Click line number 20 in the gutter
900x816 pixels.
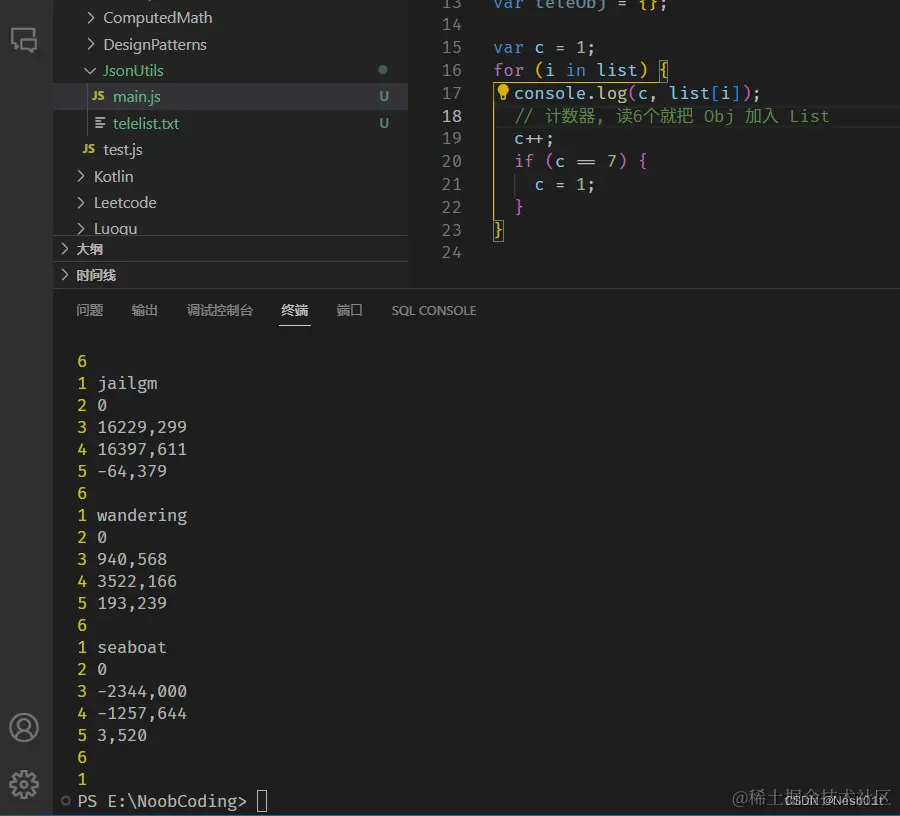pos(452,161)
